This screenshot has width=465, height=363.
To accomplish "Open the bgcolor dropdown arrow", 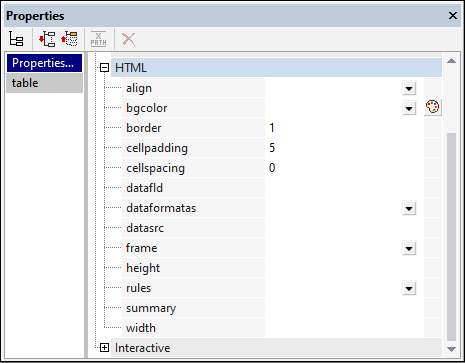I will (x=409, y=108).
